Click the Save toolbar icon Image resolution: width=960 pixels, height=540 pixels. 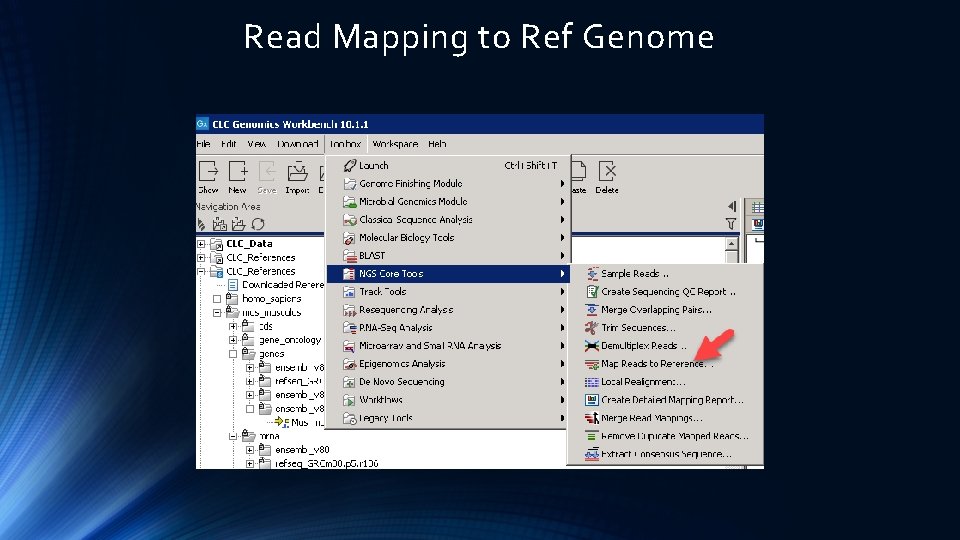(x=267, y=171)
